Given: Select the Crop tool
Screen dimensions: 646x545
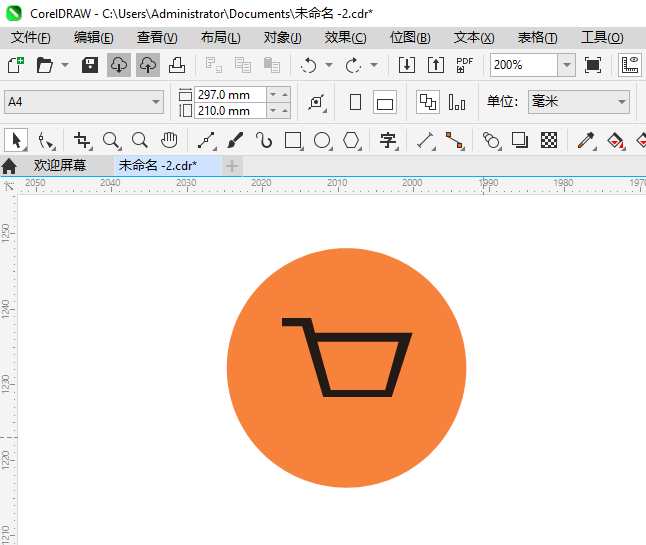Looking at the screenshot, I should click(x=82, y=140).
